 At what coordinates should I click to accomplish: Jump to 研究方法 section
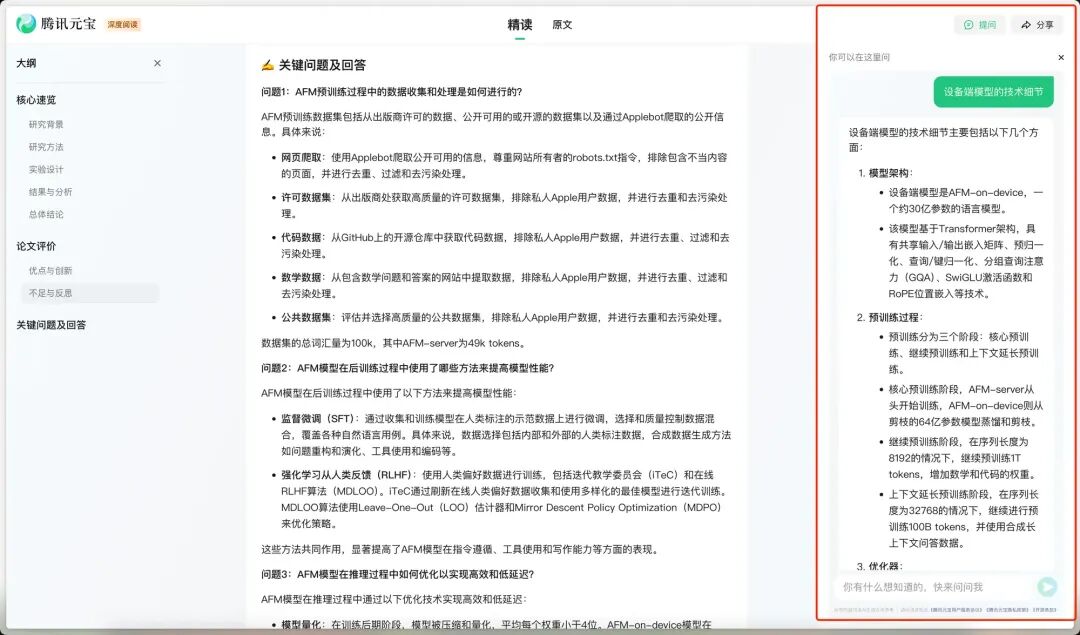click(x=46, y=147)
